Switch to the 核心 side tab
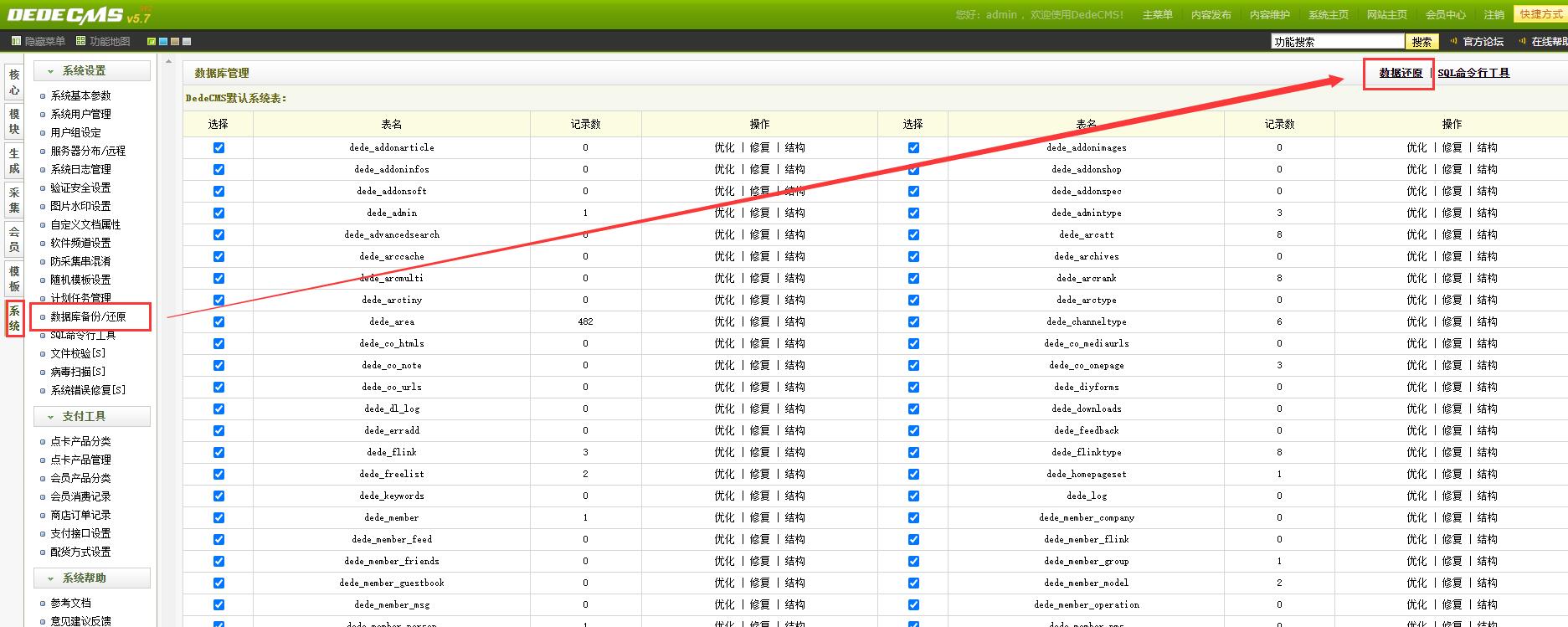 14,82
